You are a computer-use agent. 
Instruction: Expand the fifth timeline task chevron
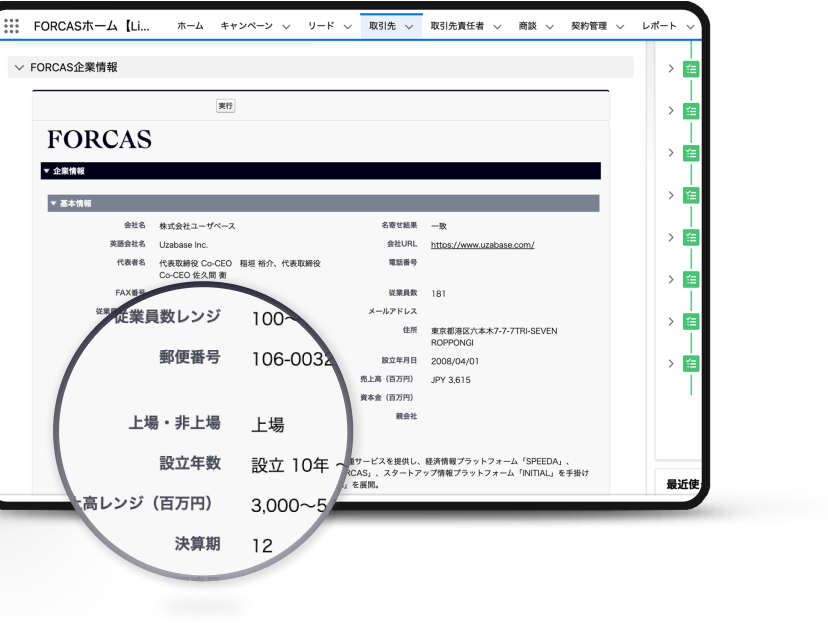pyautogui.click(x=671, y=237)
